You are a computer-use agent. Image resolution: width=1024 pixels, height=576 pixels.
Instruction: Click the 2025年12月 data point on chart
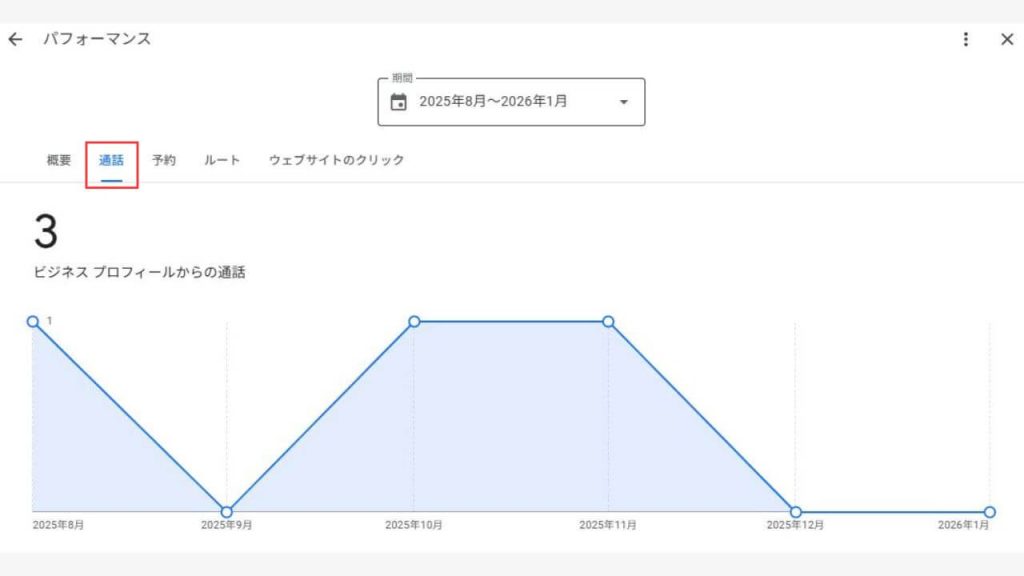795,512
